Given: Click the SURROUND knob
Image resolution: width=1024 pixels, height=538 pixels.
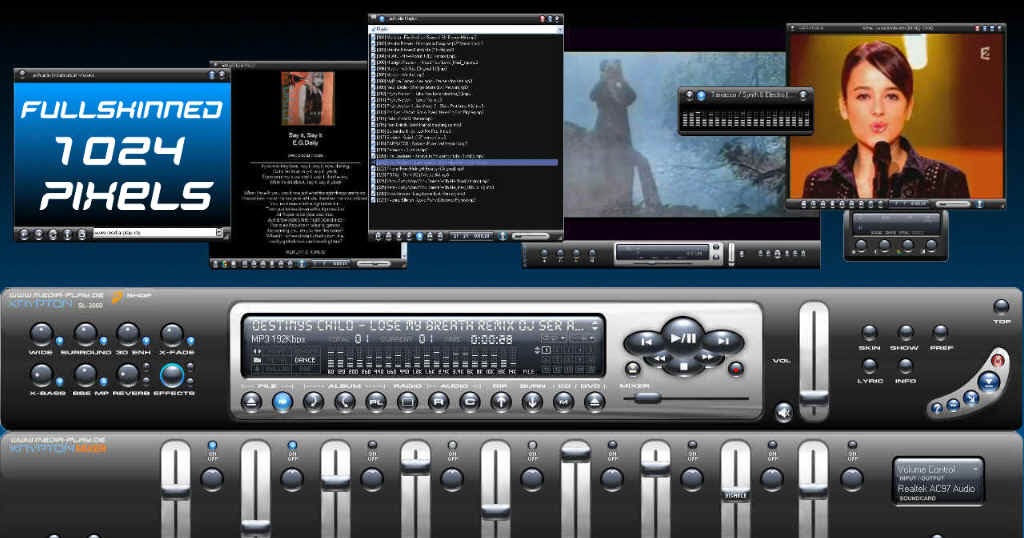Looking at the screenshot, I should click(86, 334).
